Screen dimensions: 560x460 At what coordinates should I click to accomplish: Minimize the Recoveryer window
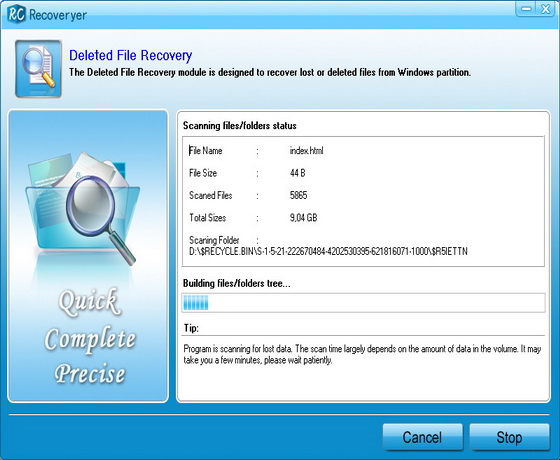click(526, 9)
